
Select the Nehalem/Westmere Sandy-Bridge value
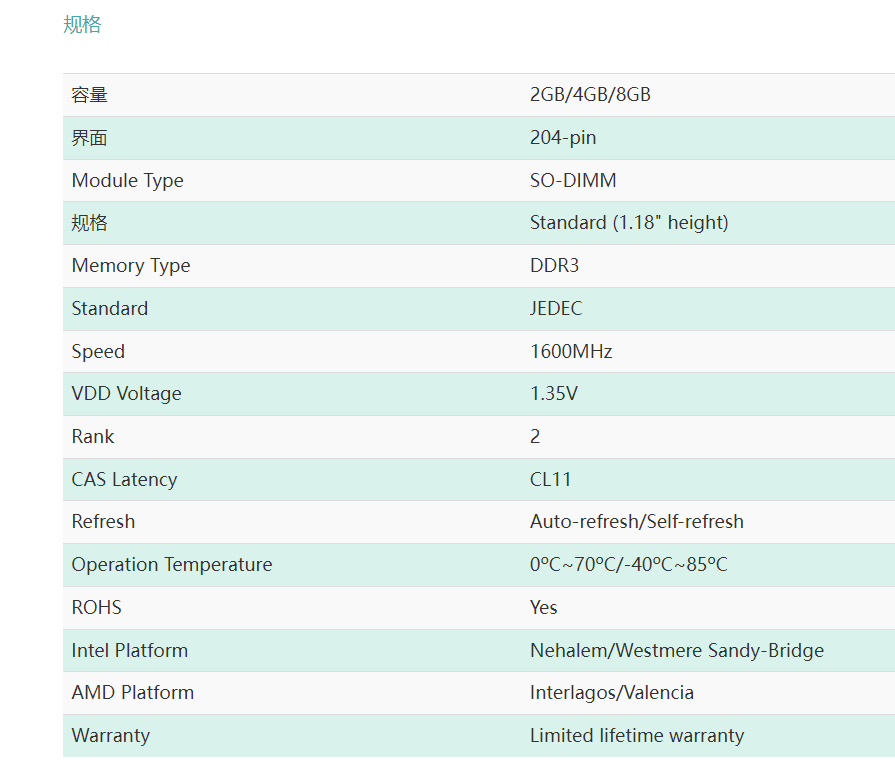pos(677,650)
